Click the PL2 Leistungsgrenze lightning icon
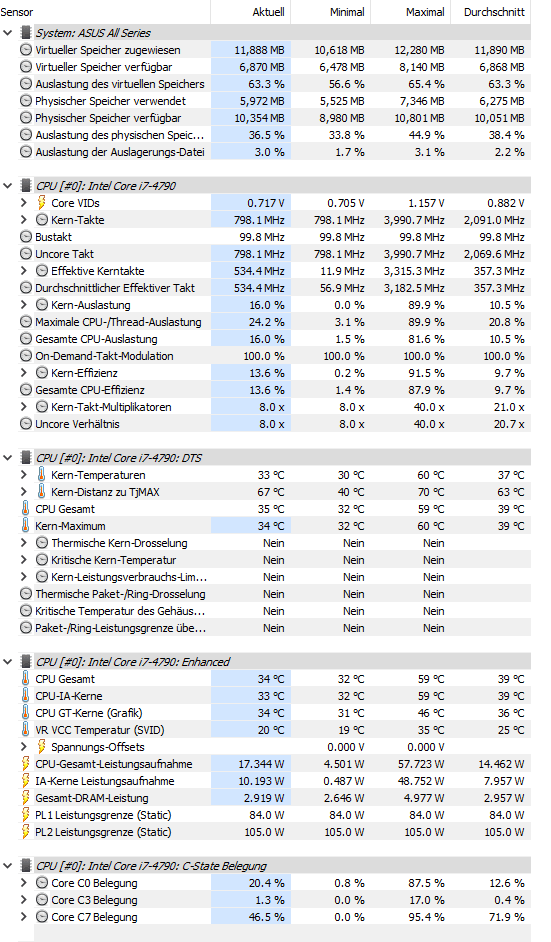 (x=26, y=832)
